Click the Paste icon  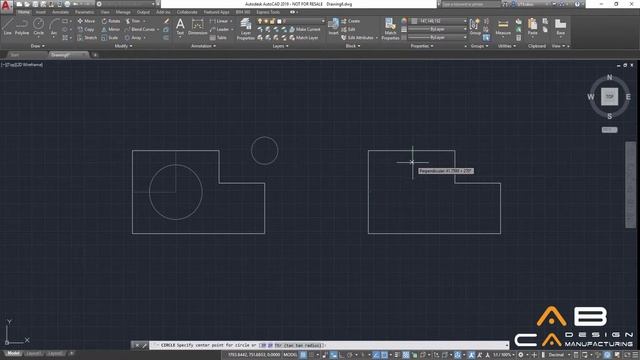coord(533,27)
